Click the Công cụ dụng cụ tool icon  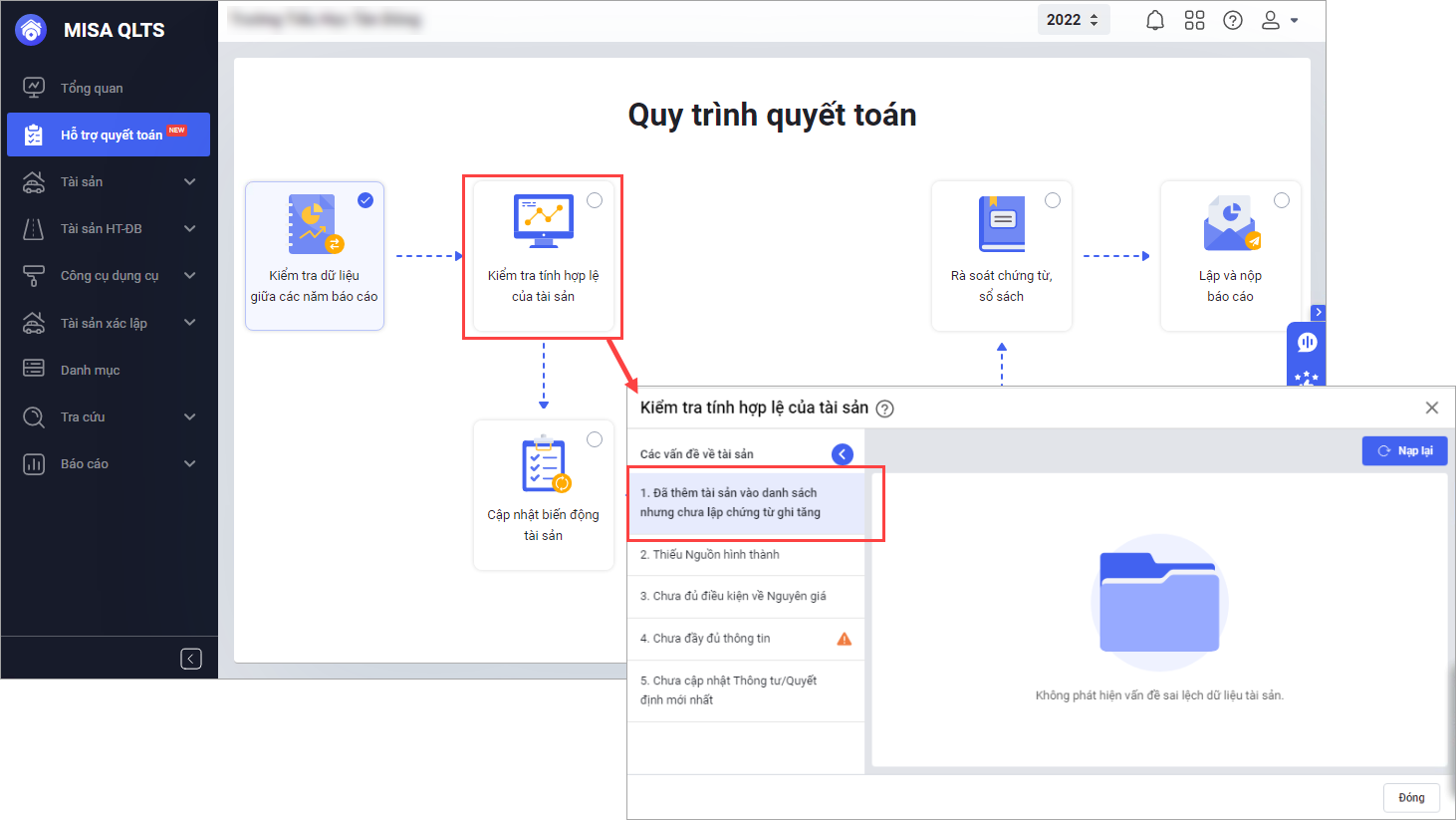click(34, 276)
